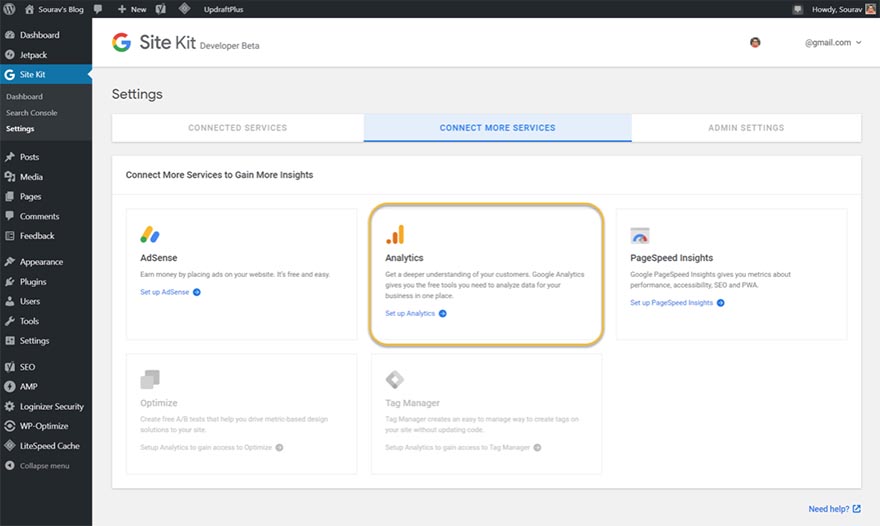The image size is (880, 526).
Task: Expand the @gmail.com account dropdown
Action: (833, 43)
